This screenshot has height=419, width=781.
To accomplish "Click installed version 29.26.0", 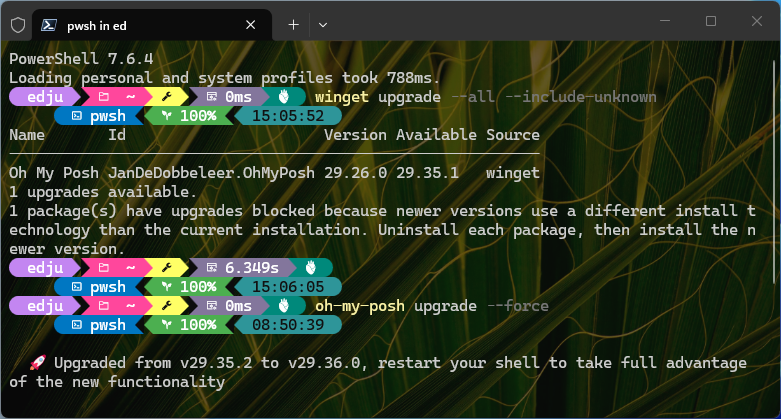I will (x=355, y=173).
